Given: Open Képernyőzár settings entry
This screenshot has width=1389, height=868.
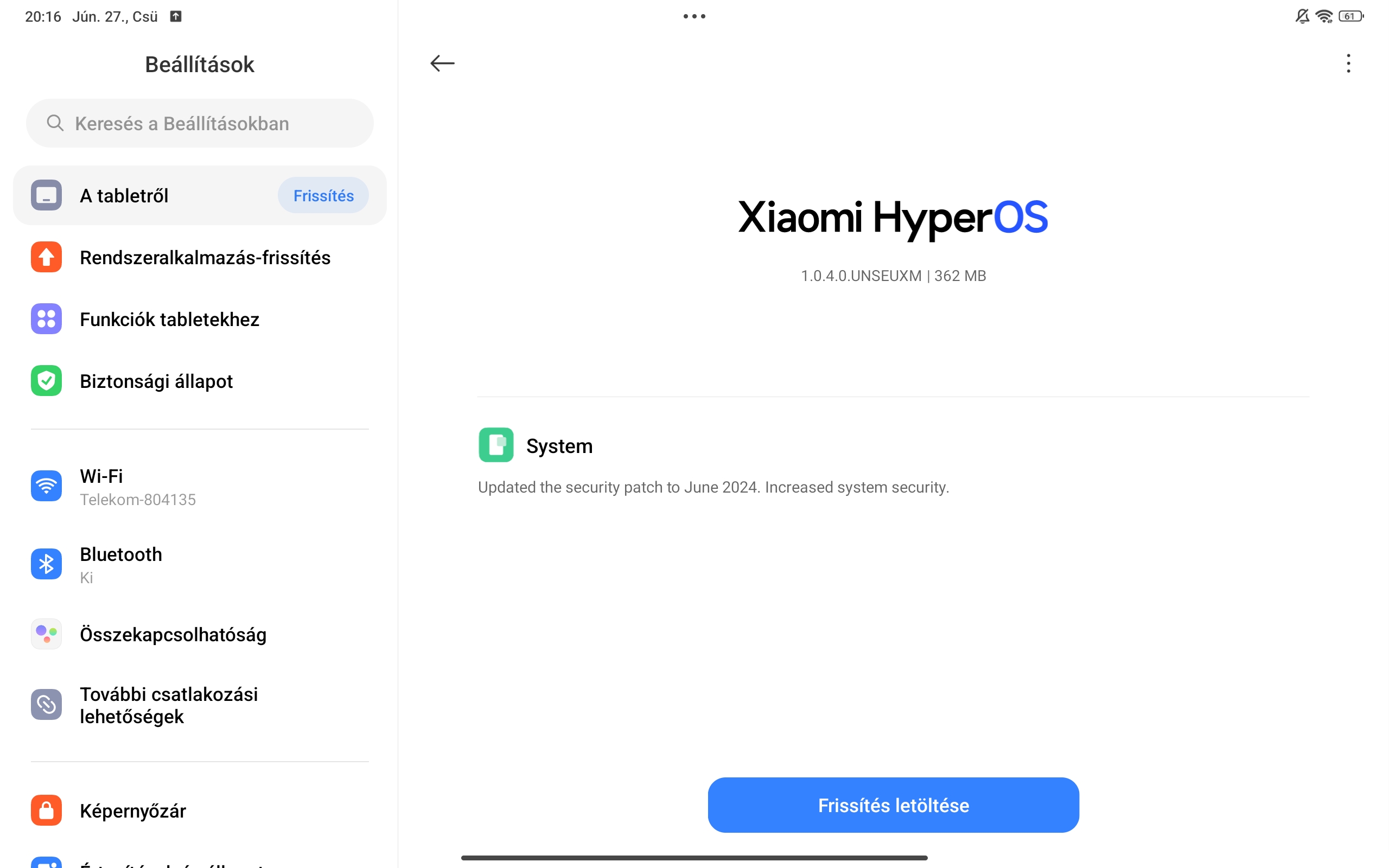Looking at the screenshot, I should click(x=200, y=810).
